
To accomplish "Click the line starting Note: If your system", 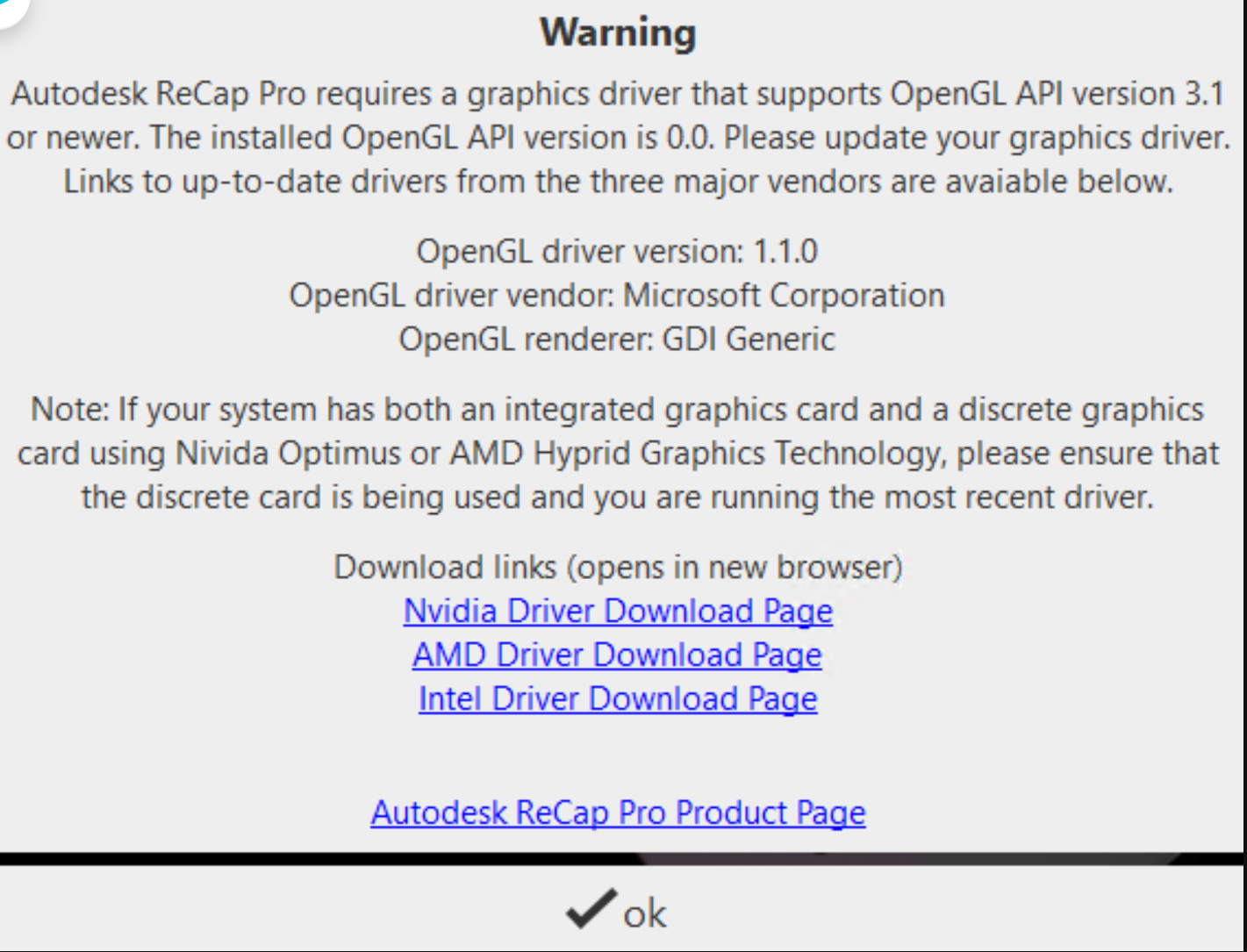I will tap(618, 410).
